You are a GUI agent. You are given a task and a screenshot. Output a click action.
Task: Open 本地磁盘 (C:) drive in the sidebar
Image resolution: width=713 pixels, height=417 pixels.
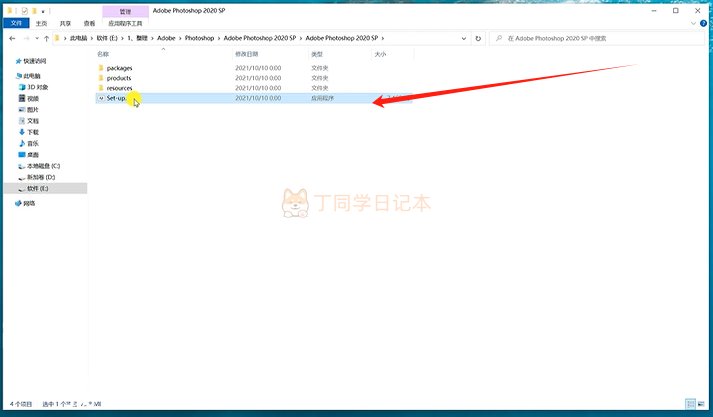43,166
